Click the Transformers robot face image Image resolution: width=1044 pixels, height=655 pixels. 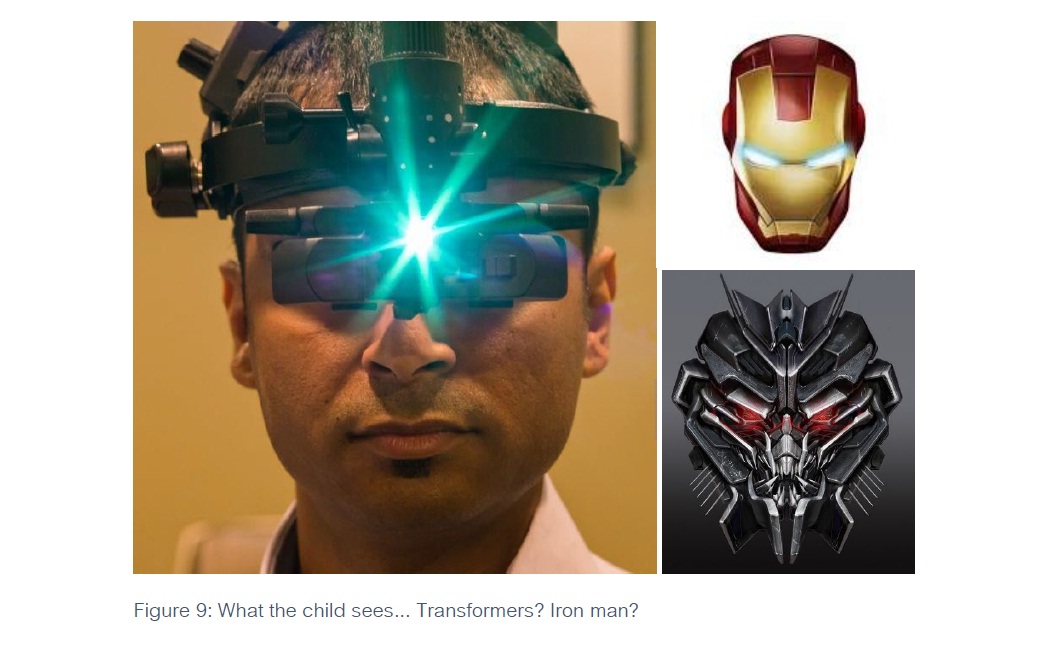[x=788, y=421]
